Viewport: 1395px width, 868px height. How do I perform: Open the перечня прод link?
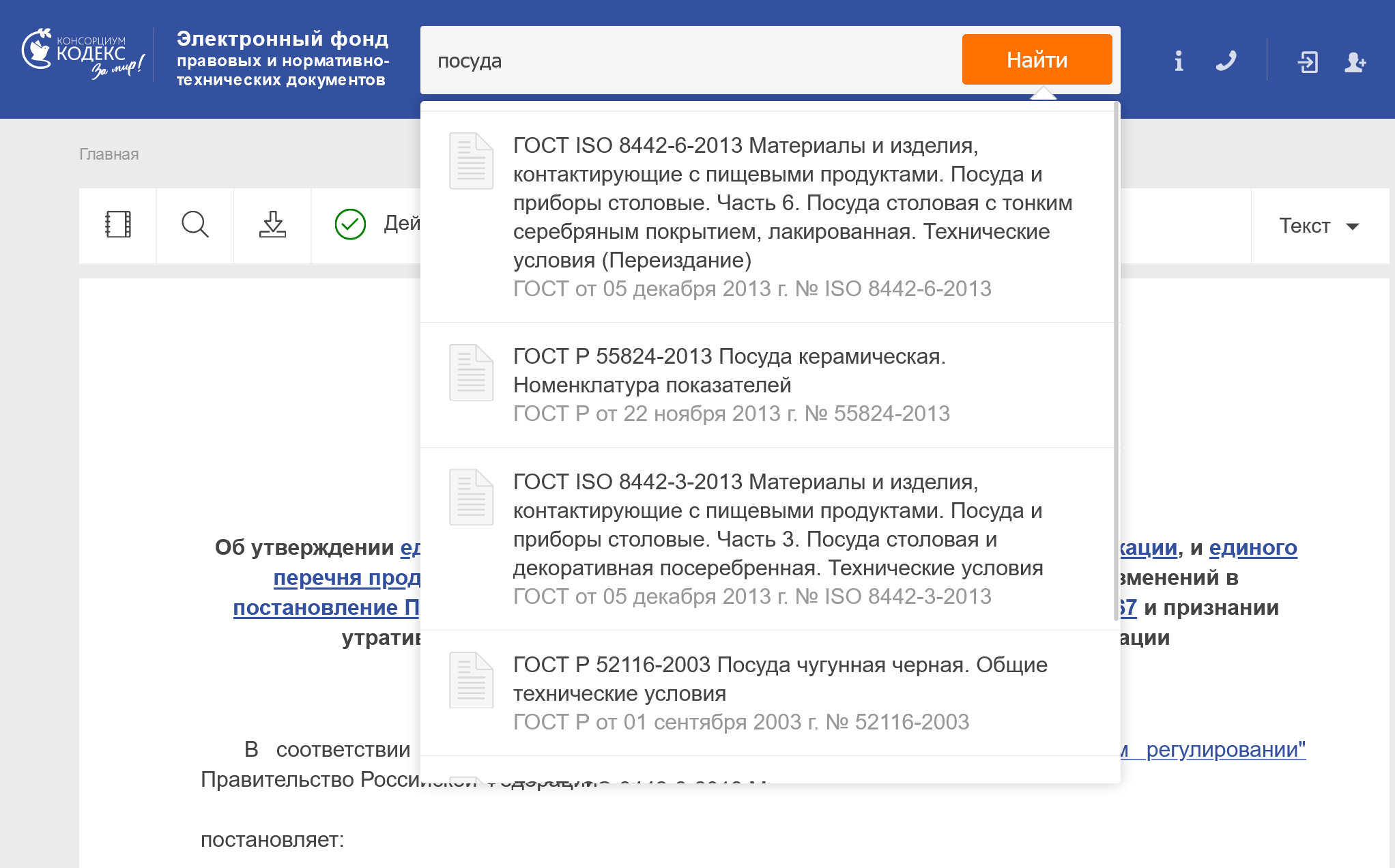pyautogui.click(x=347, y=578)
